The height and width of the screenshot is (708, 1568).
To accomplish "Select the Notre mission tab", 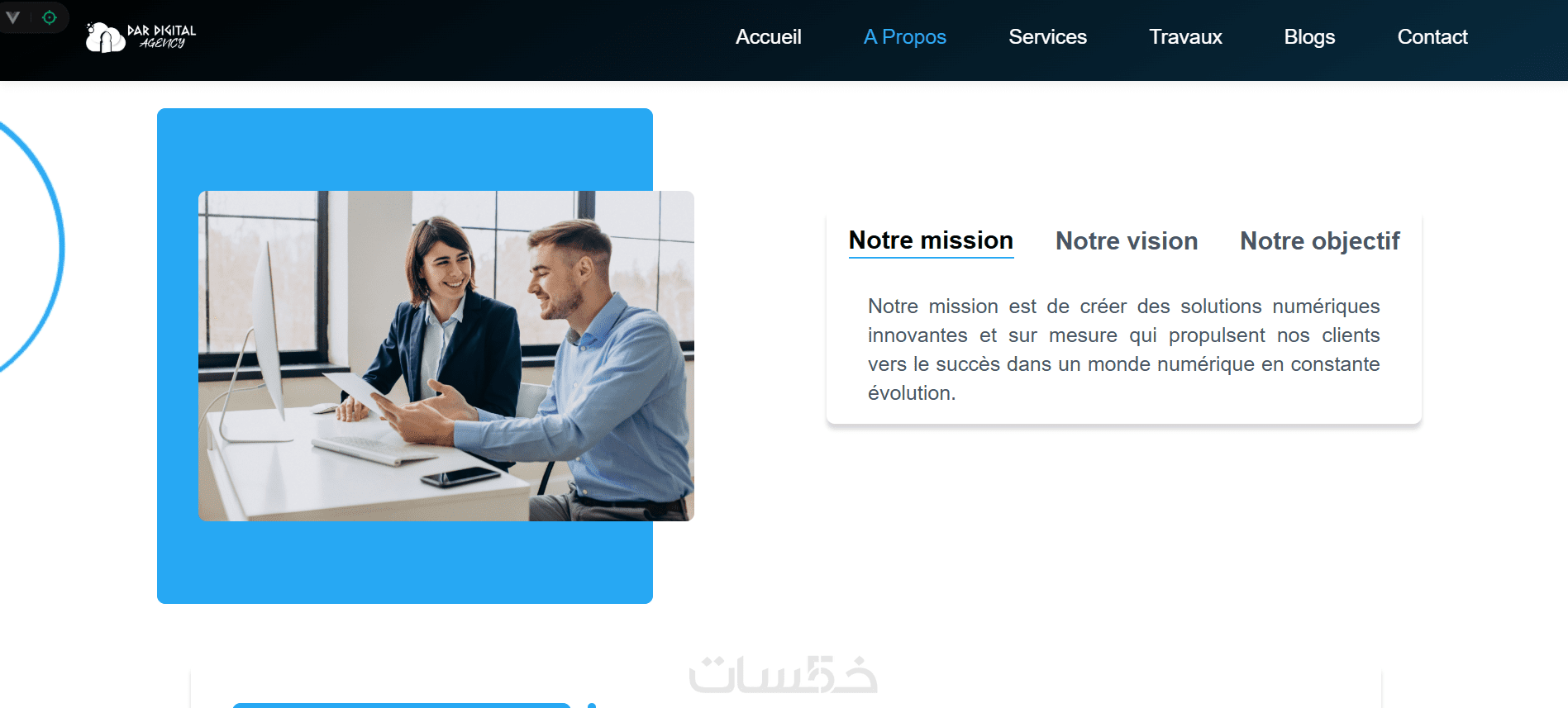I will click(x=931, y=240).
